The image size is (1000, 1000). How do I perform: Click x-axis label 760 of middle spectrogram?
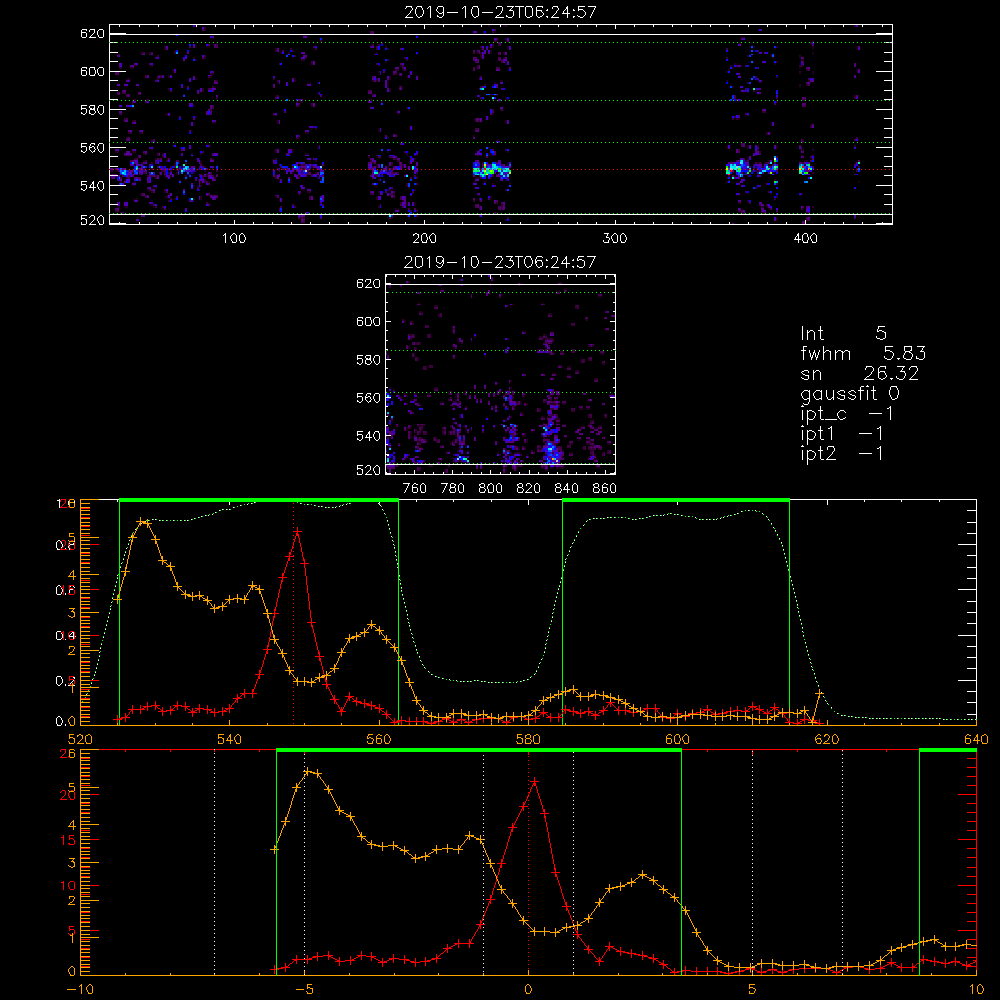click(x=415, y=489)
